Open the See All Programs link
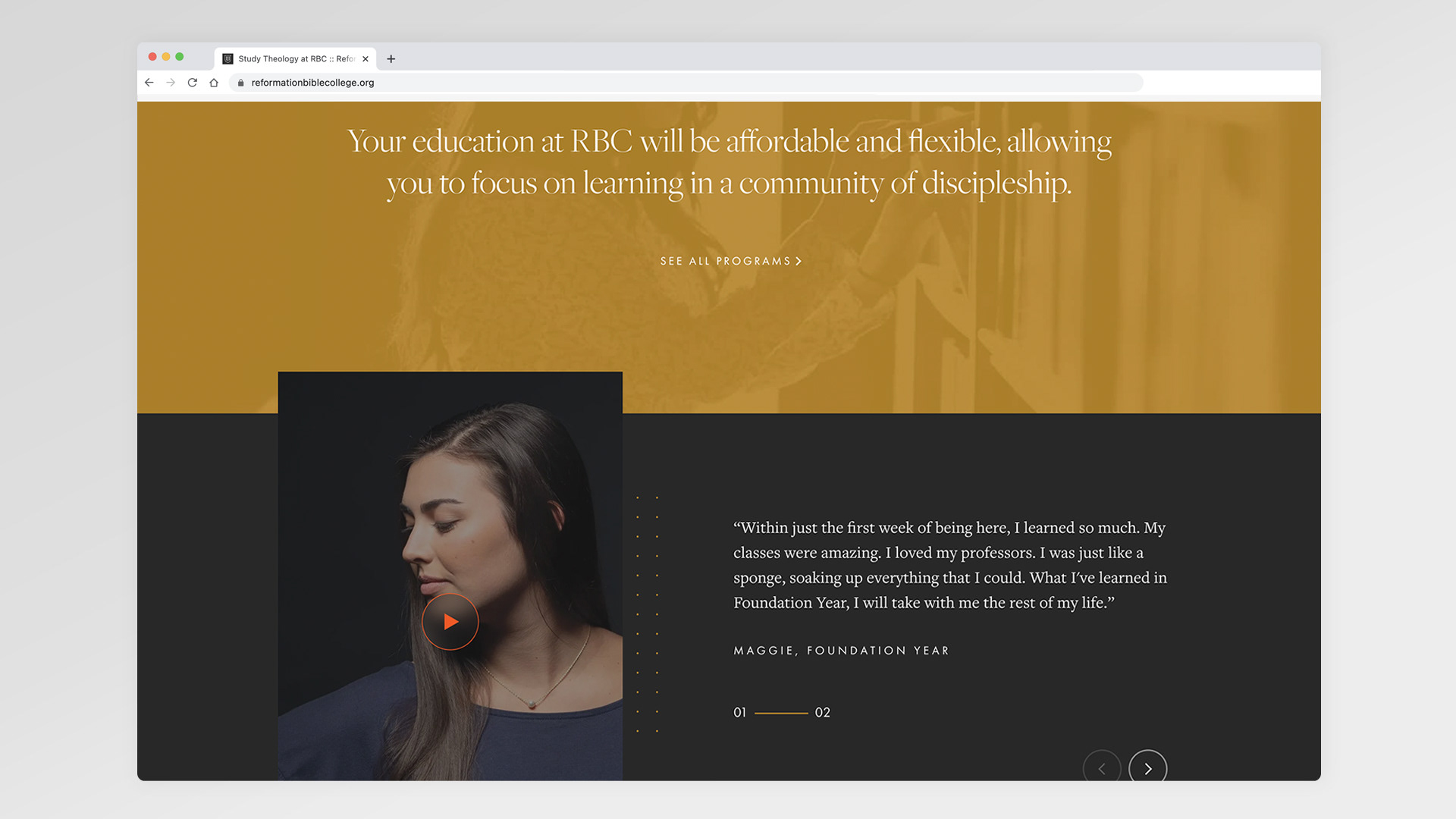 731,261
